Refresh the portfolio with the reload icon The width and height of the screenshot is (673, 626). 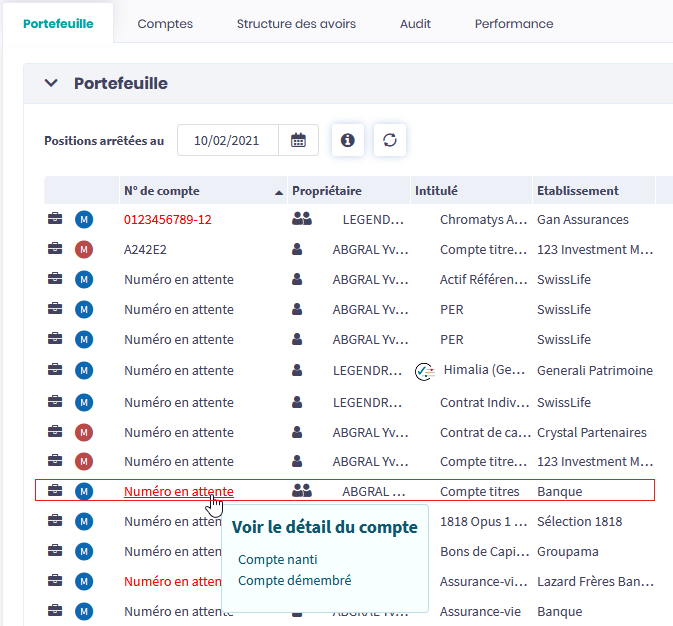pos(390,141)
